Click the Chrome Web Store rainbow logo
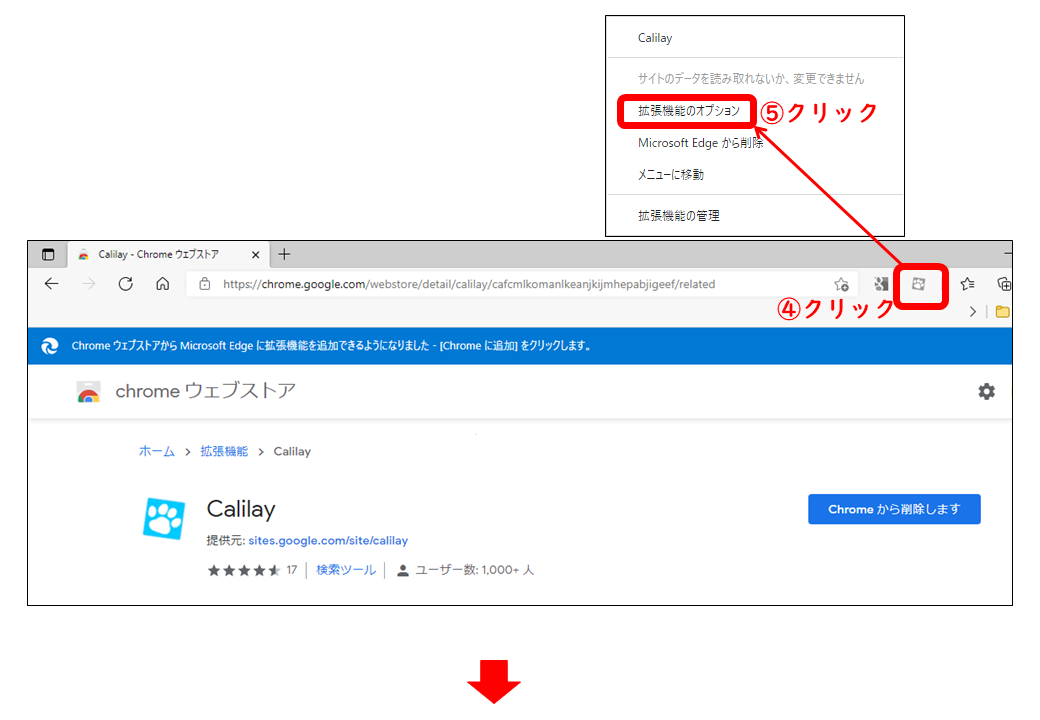 [x=88, y=392]
